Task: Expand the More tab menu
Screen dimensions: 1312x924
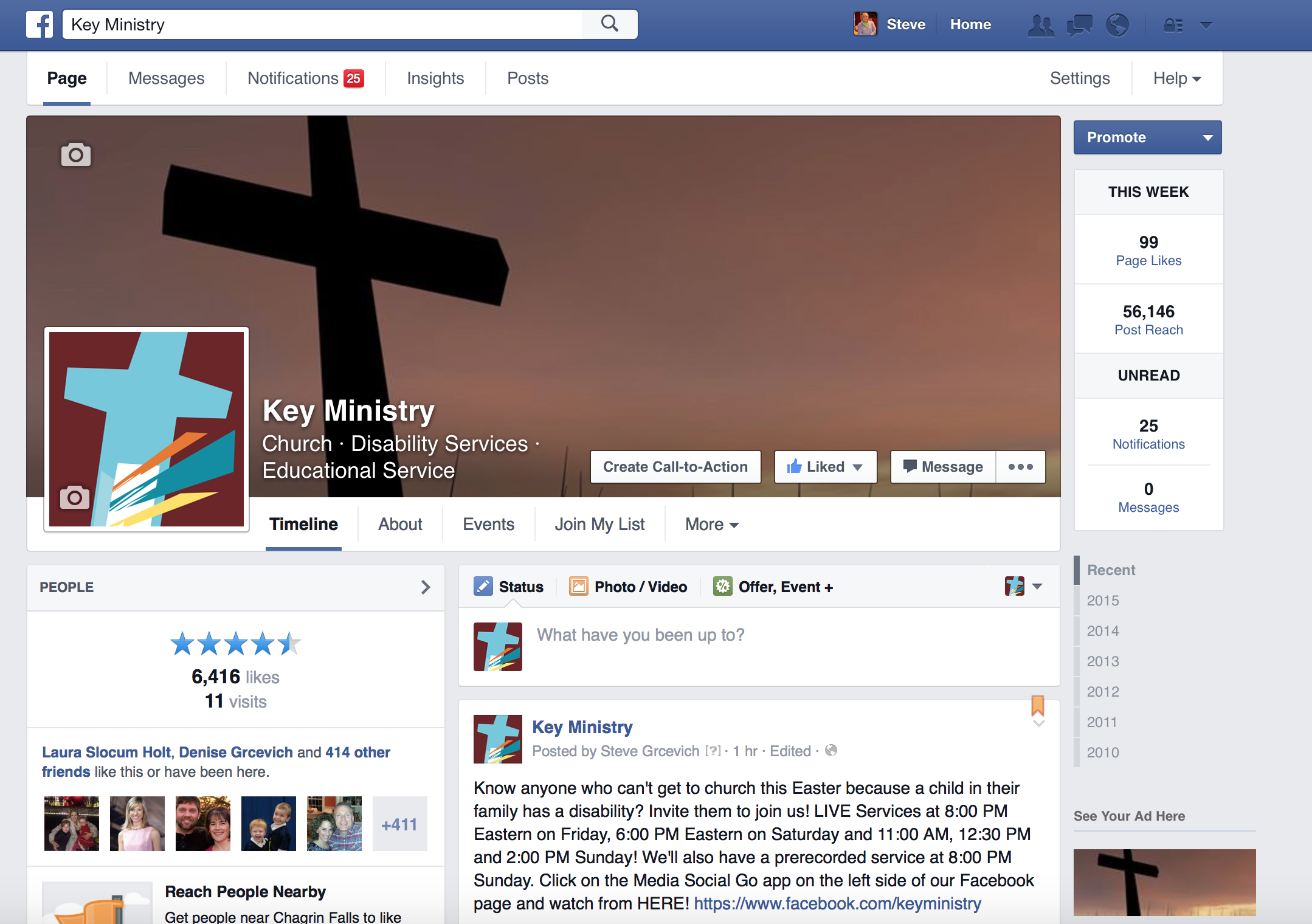Action: click(x=711, y=524)
